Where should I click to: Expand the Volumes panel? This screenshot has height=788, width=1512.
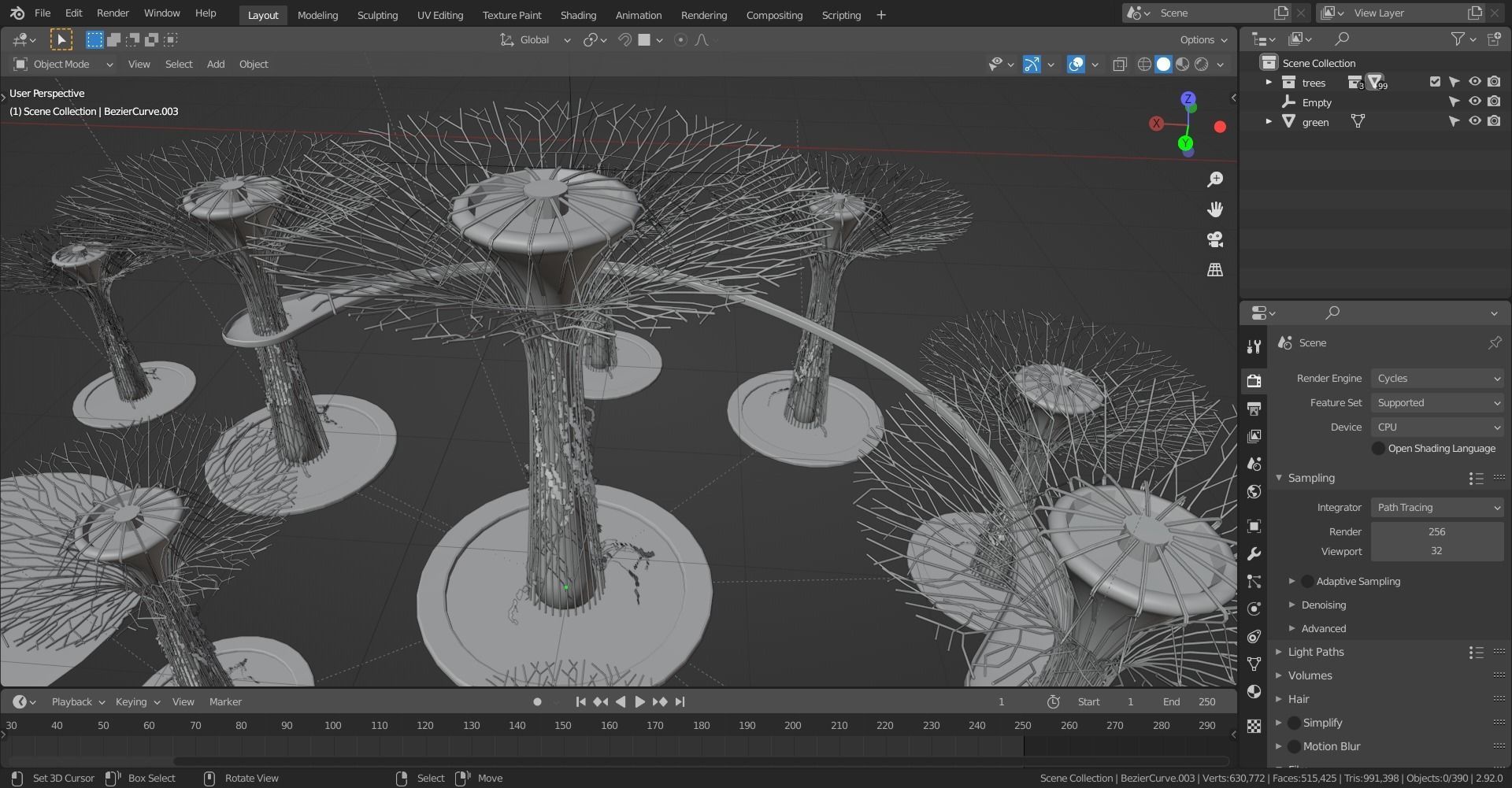pyautogui.click(x=1279, y=675)
